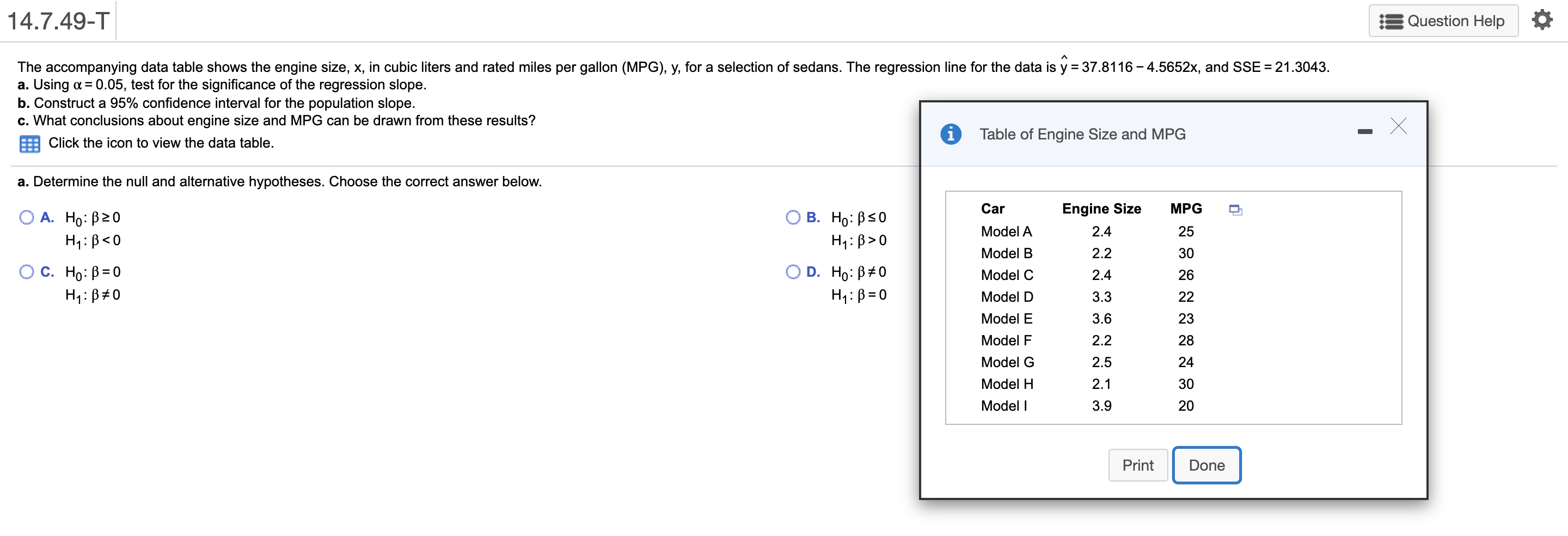Click MPG value 20 for Model I
The height and width of the screenshot is (536, 1568).
click(1186, 406)
